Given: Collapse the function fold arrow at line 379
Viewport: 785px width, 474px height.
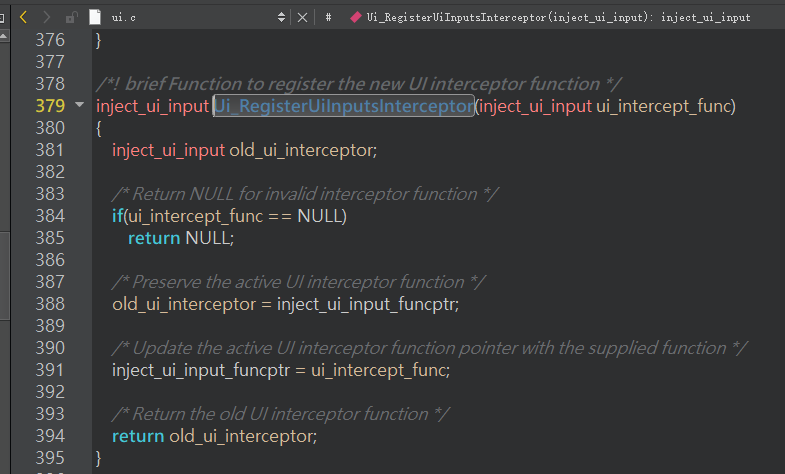Looking at the screenshot, I should tap(79, 105).
